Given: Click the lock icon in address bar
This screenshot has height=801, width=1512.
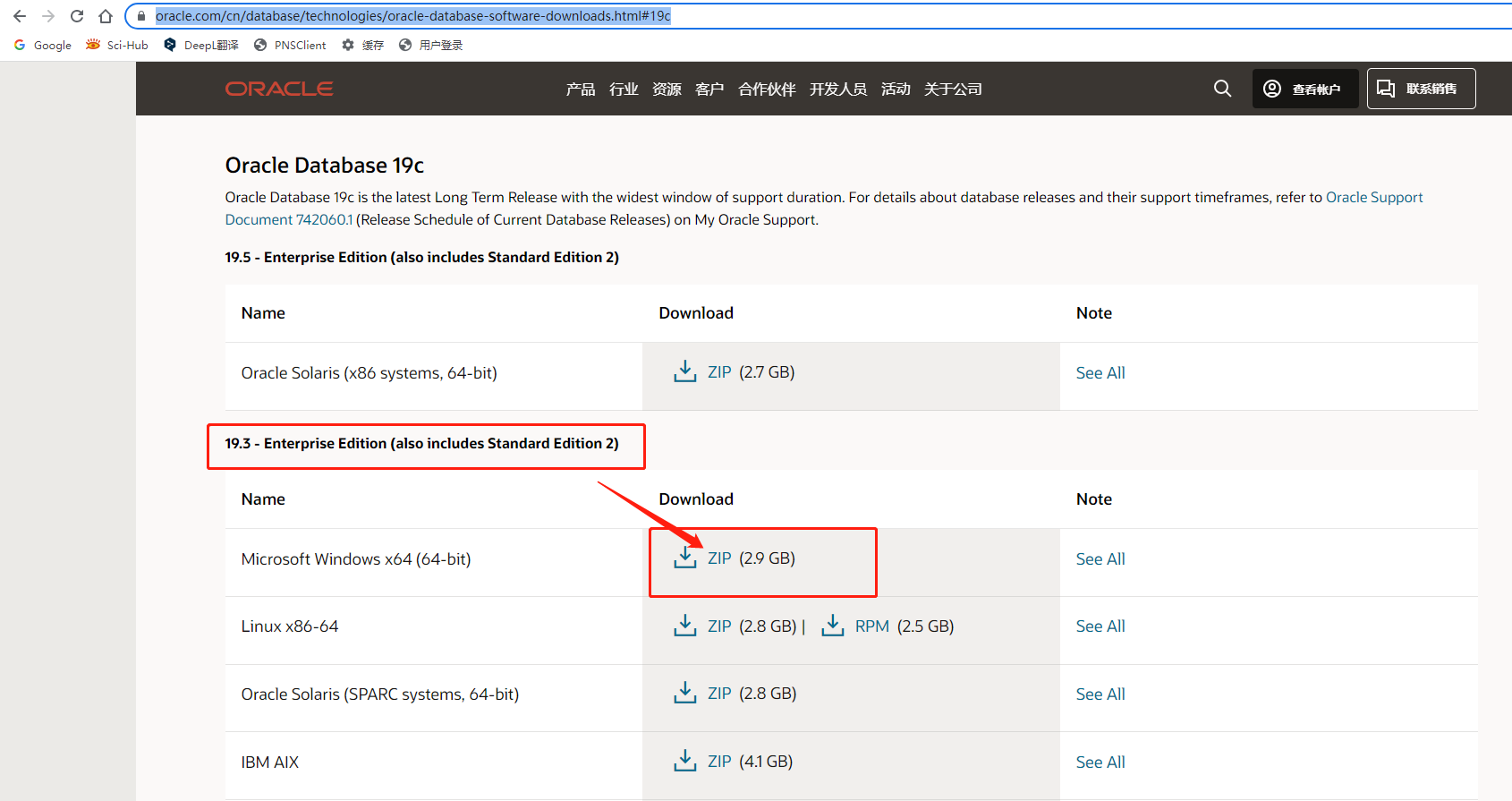Looking at the screenshot, I should pyautogui.click(x=140, y=16).
